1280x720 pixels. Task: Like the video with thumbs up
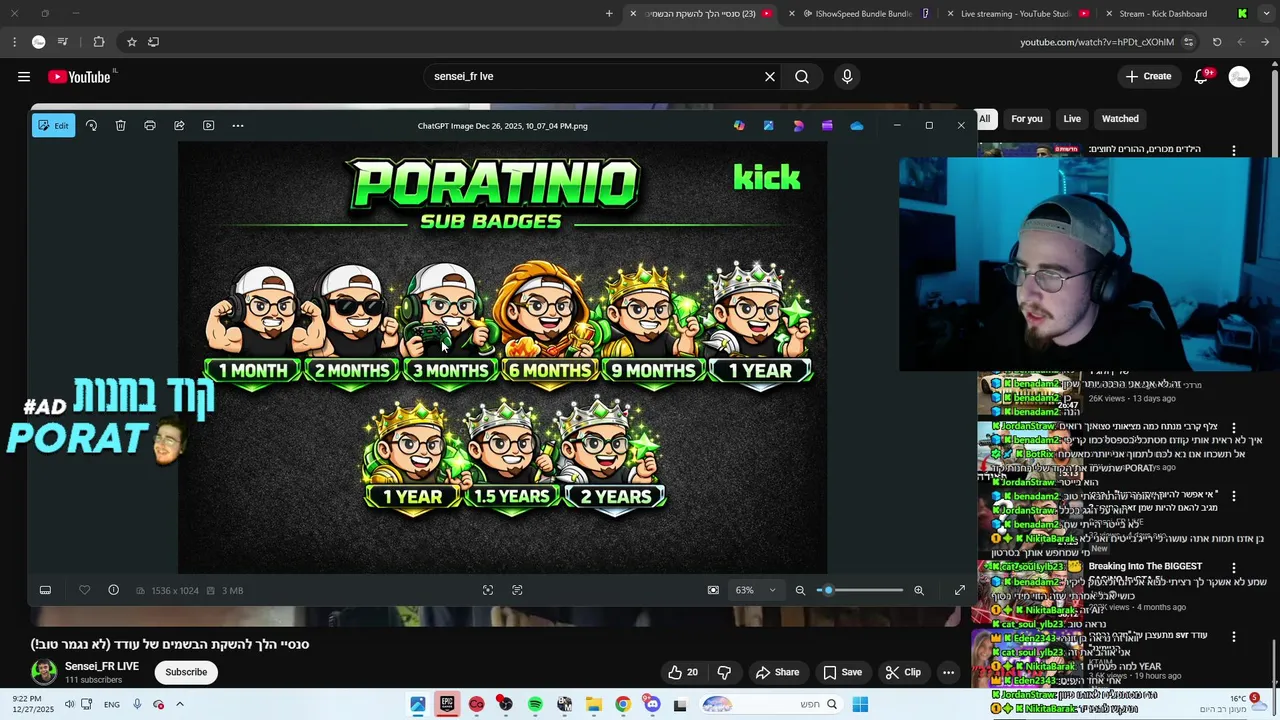[683, 672]
